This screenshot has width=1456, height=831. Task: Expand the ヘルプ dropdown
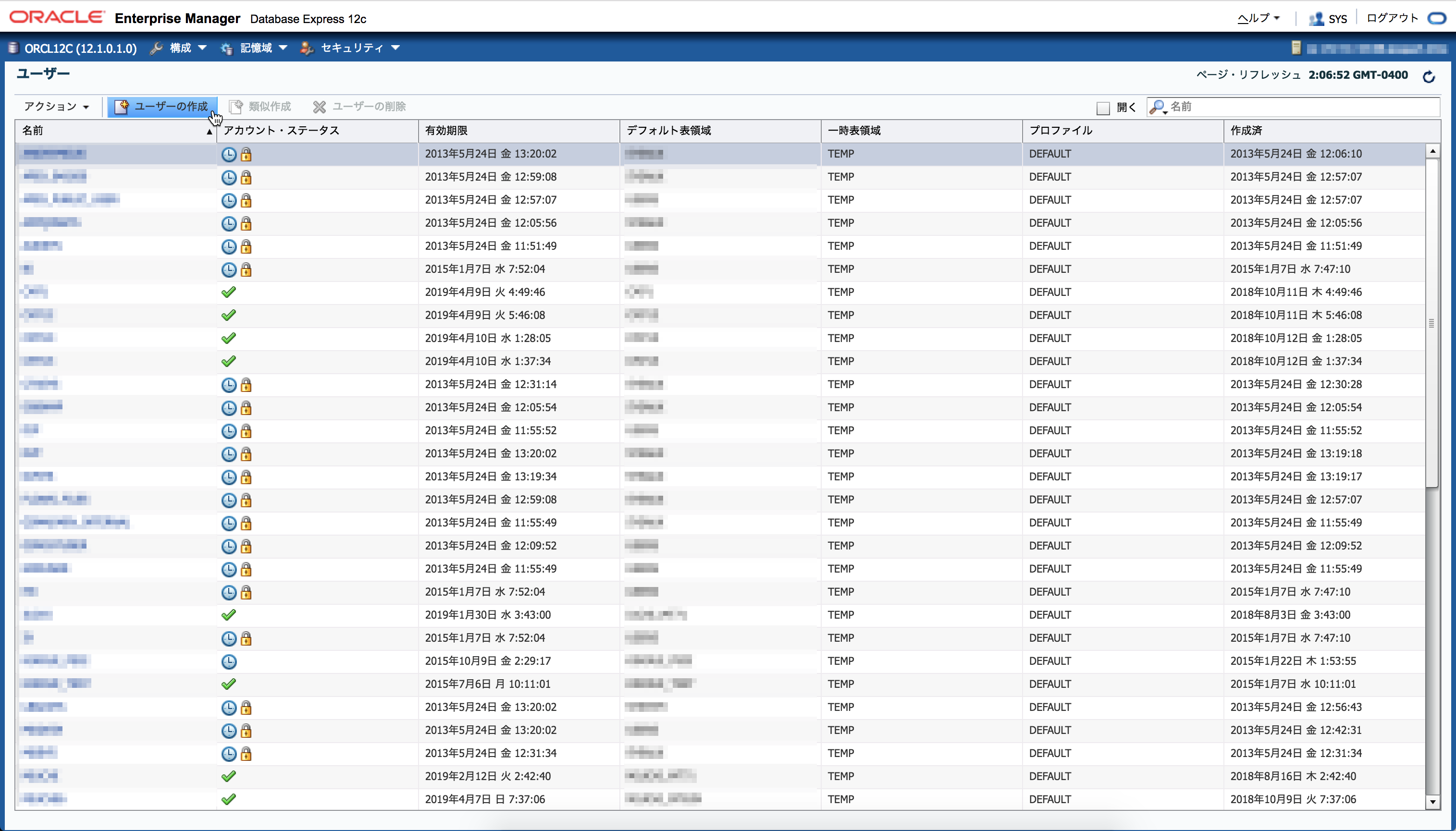pyautogui.click(x=1258, y=18)
